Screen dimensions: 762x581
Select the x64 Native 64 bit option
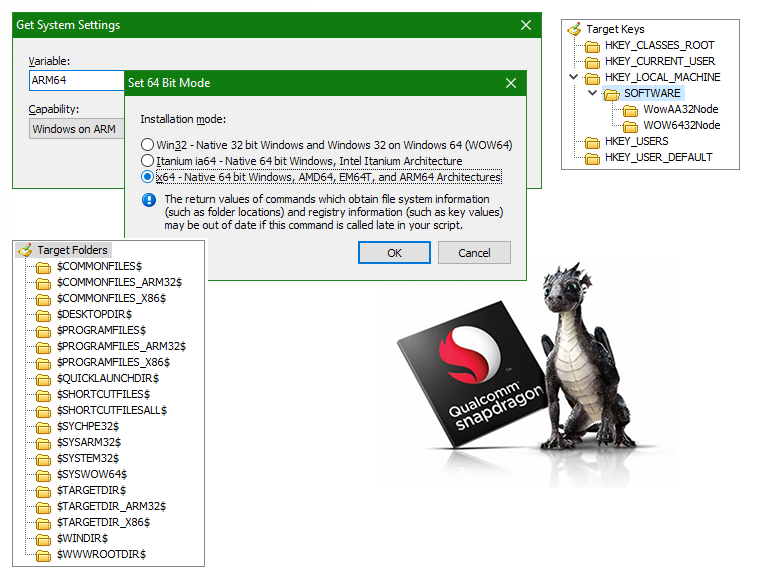pos(147,177)
